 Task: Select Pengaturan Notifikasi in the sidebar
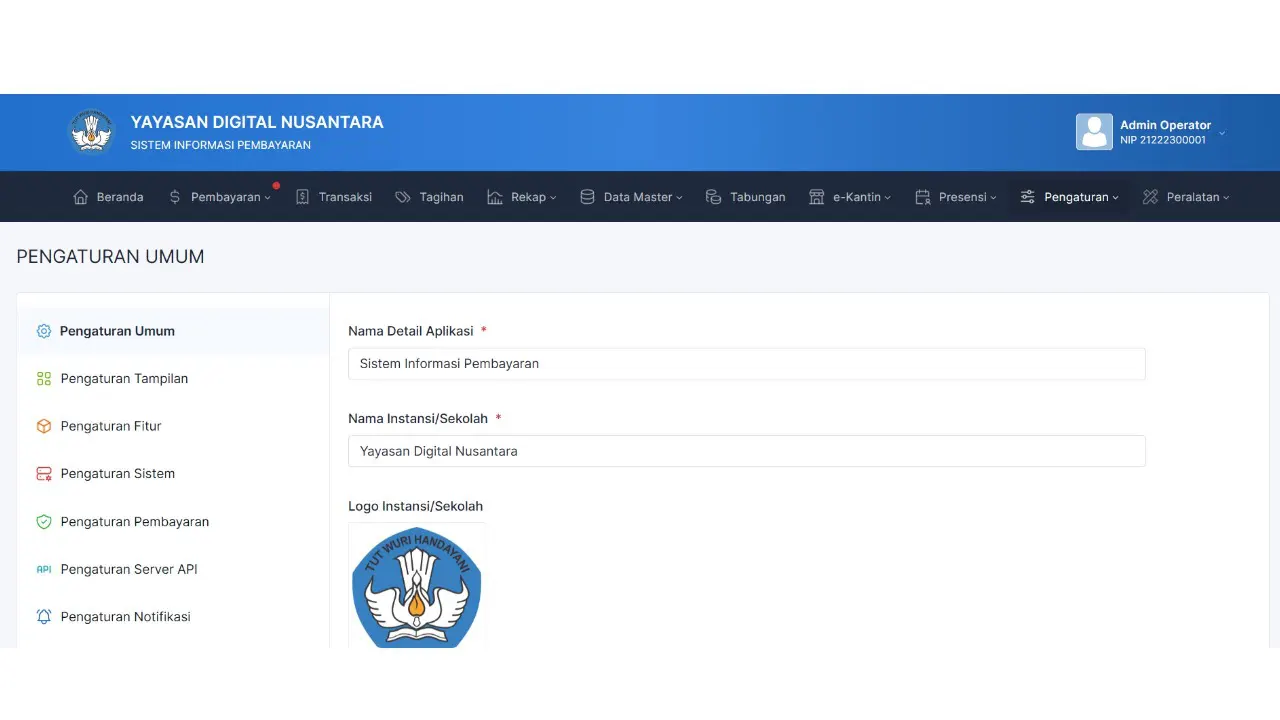173,617
